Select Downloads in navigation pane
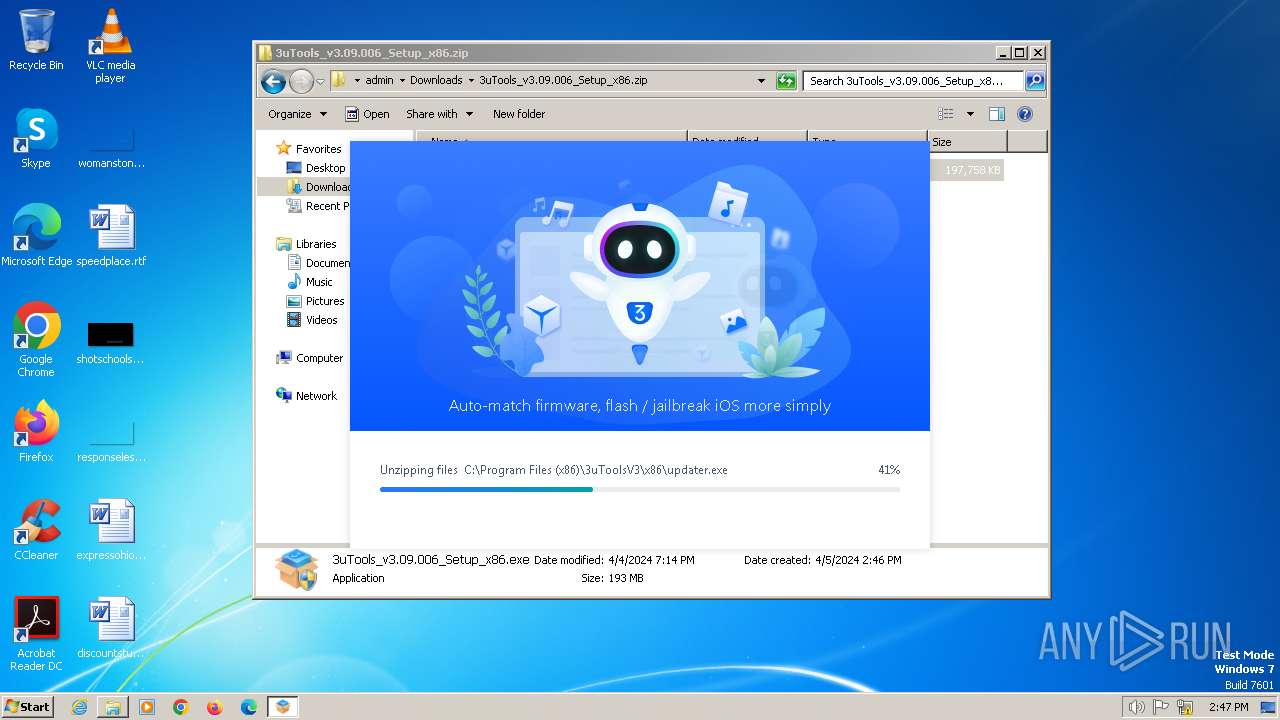This screenshot has height=720, width=1280. tap(318, 187)
